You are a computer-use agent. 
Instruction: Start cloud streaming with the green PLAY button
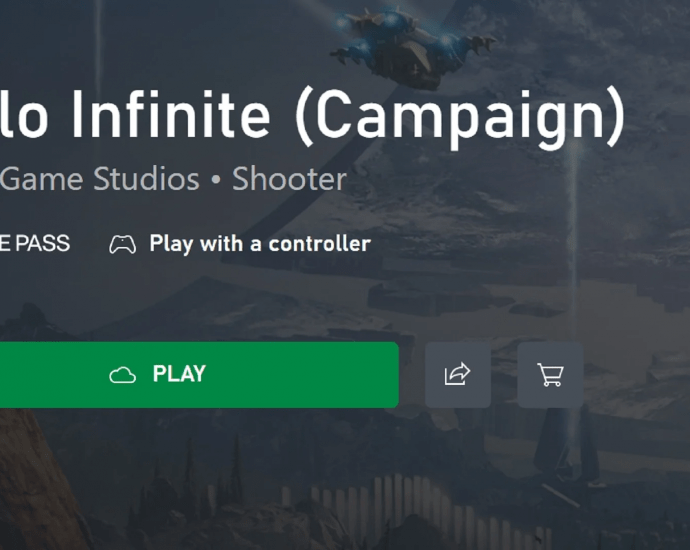coord(199,374)
